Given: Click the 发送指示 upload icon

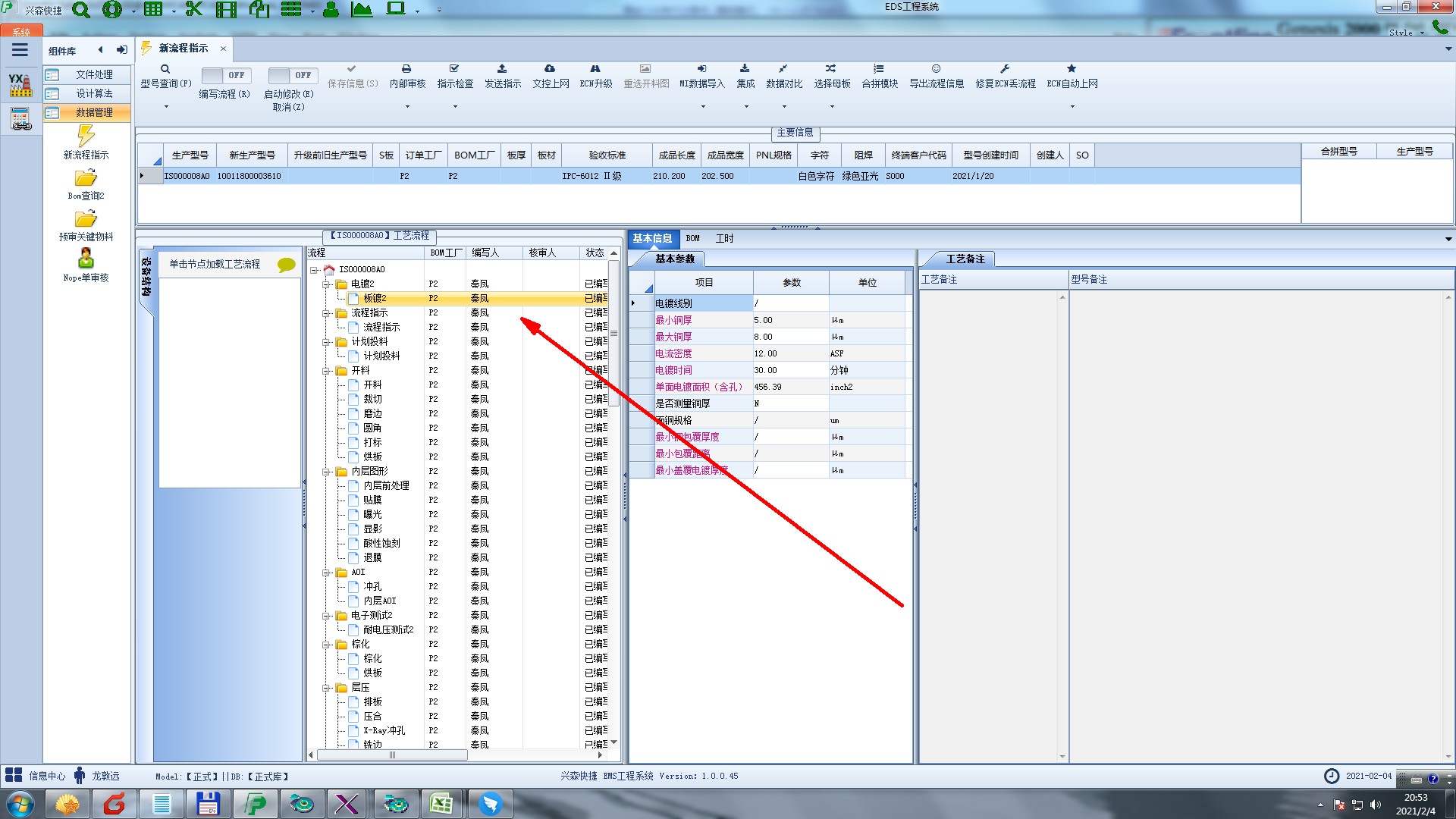Looking at the screenshot, I should 502,69.
